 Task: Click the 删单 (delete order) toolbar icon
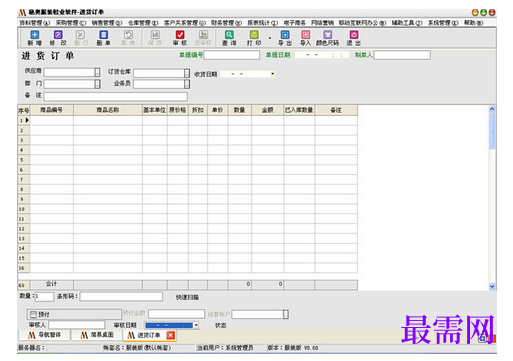(x=104, y=35)
